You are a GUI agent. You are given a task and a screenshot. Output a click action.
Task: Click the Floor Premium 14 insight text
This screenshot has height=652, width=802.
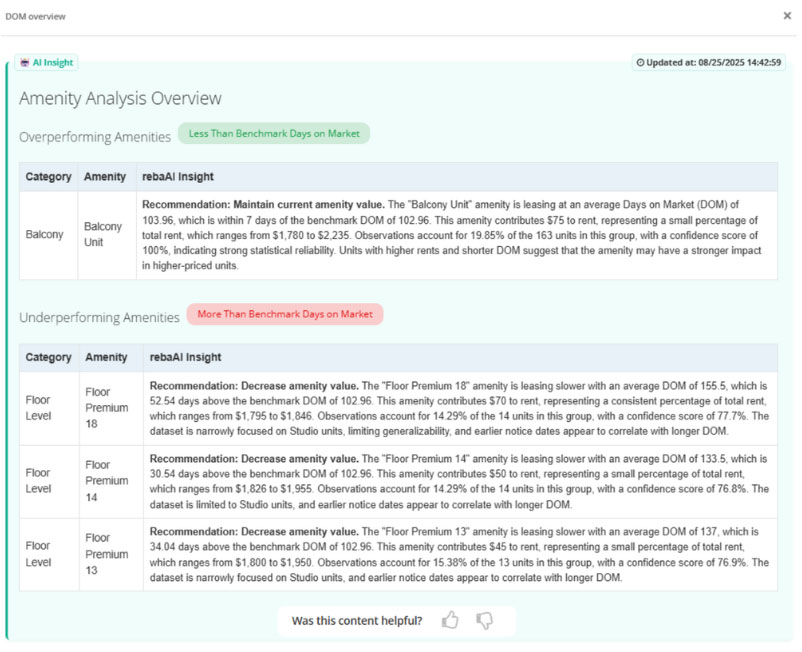[459, 481]
